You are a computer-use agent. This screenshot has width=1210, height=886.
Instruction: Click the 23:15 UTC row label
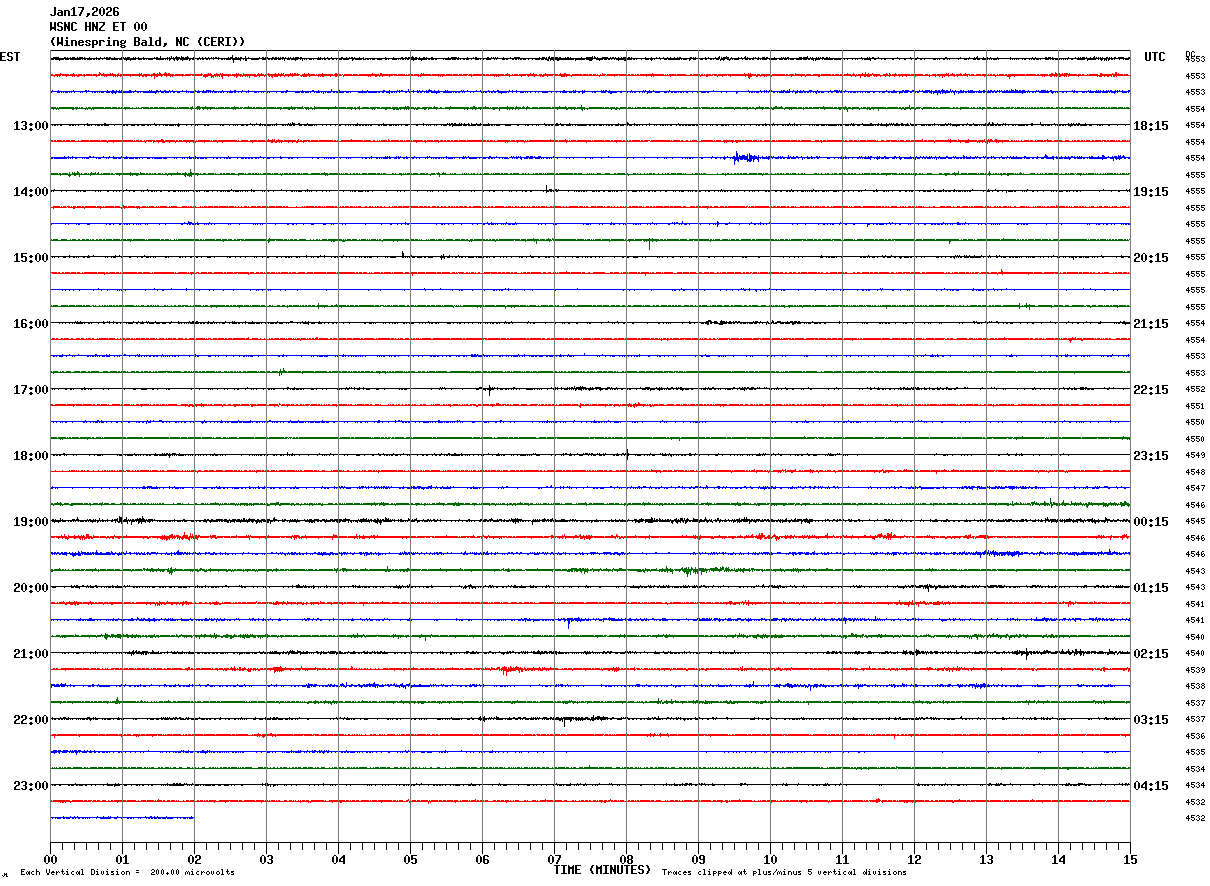click(x=1151, y=456)
